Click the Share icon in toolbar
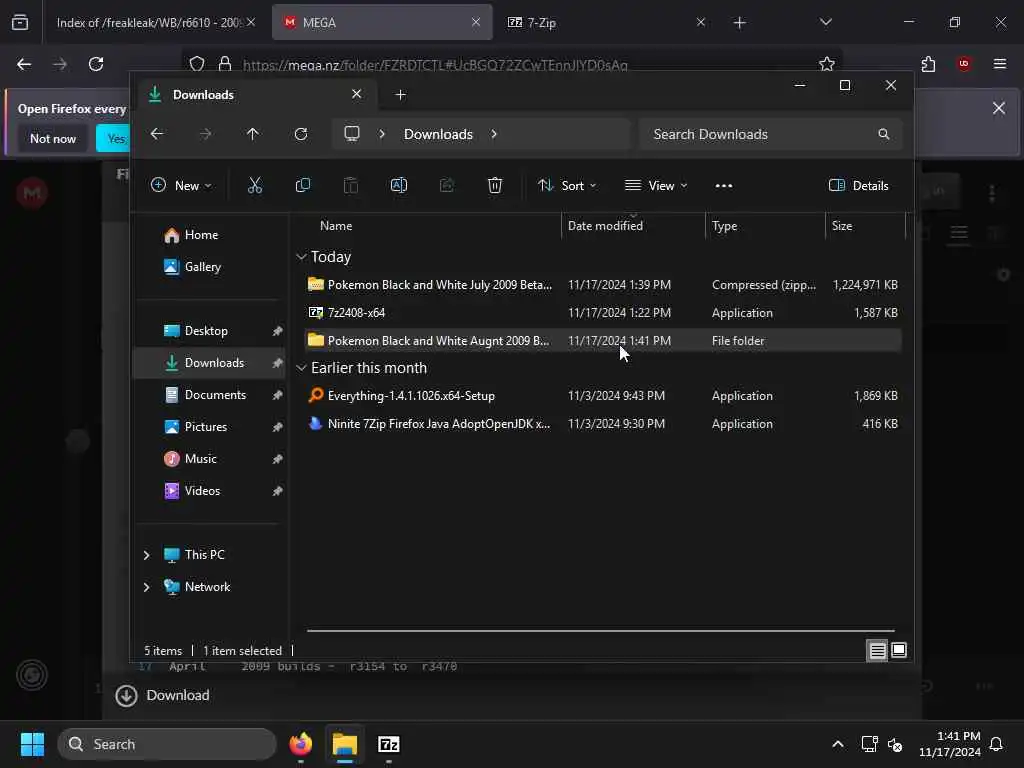The width and height of the screenshot is (1024, 768). pyautogui.click(x=447, y=185)
